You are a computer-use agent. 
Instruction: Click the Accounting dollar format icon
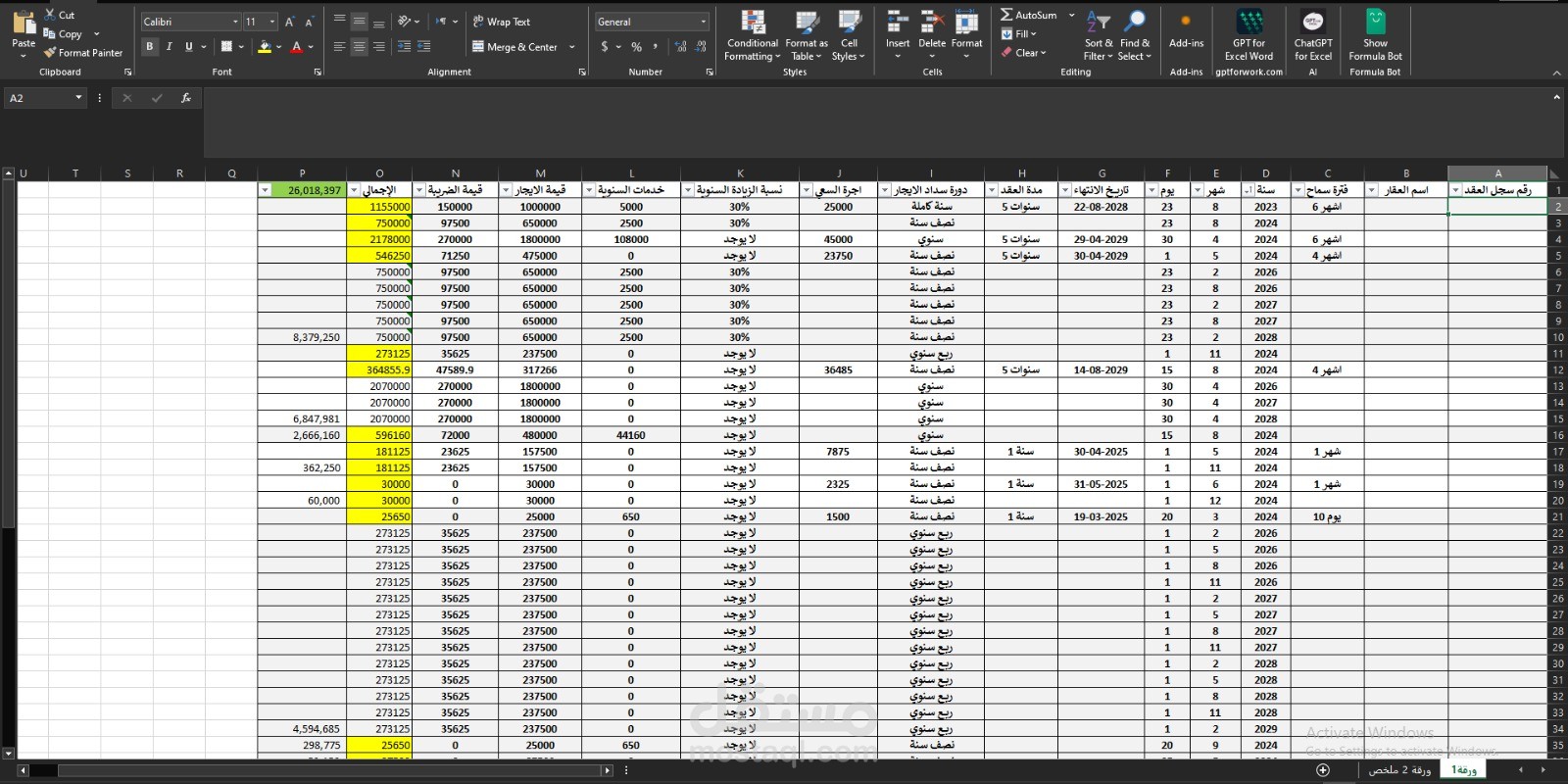(605, 46)
